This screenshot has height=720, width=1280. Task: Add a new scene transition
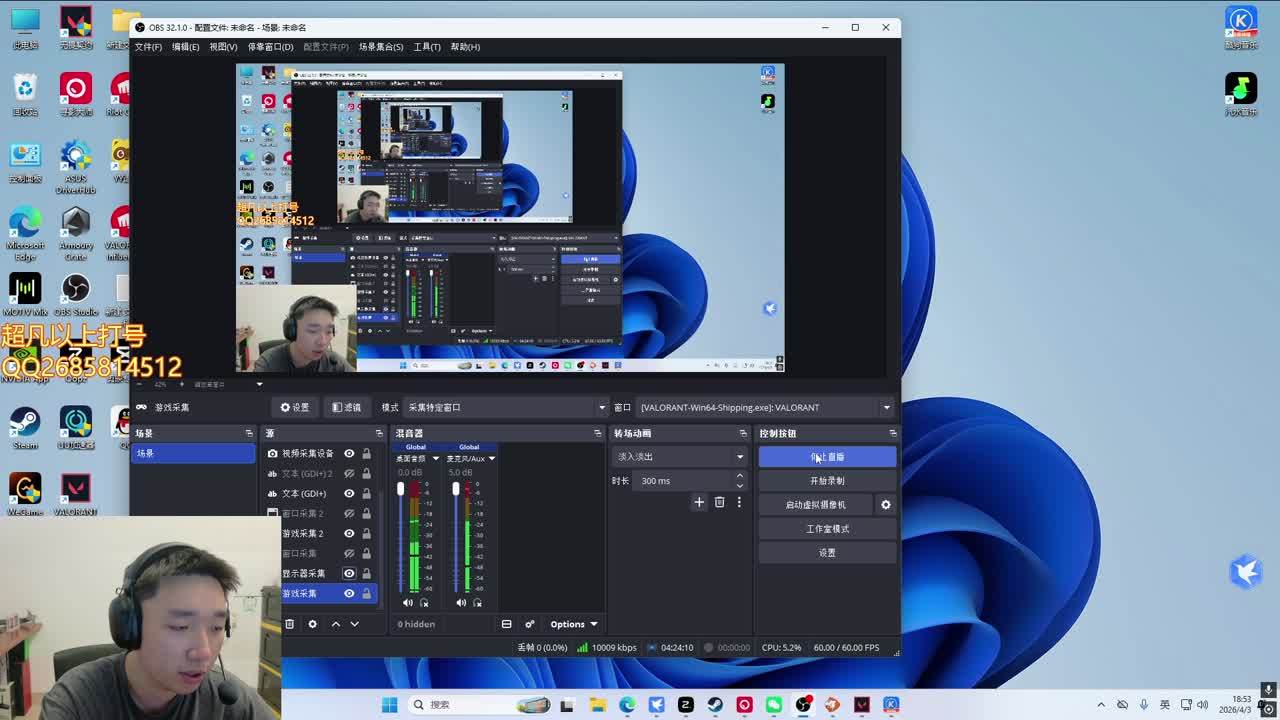click(x=699, y=502)
